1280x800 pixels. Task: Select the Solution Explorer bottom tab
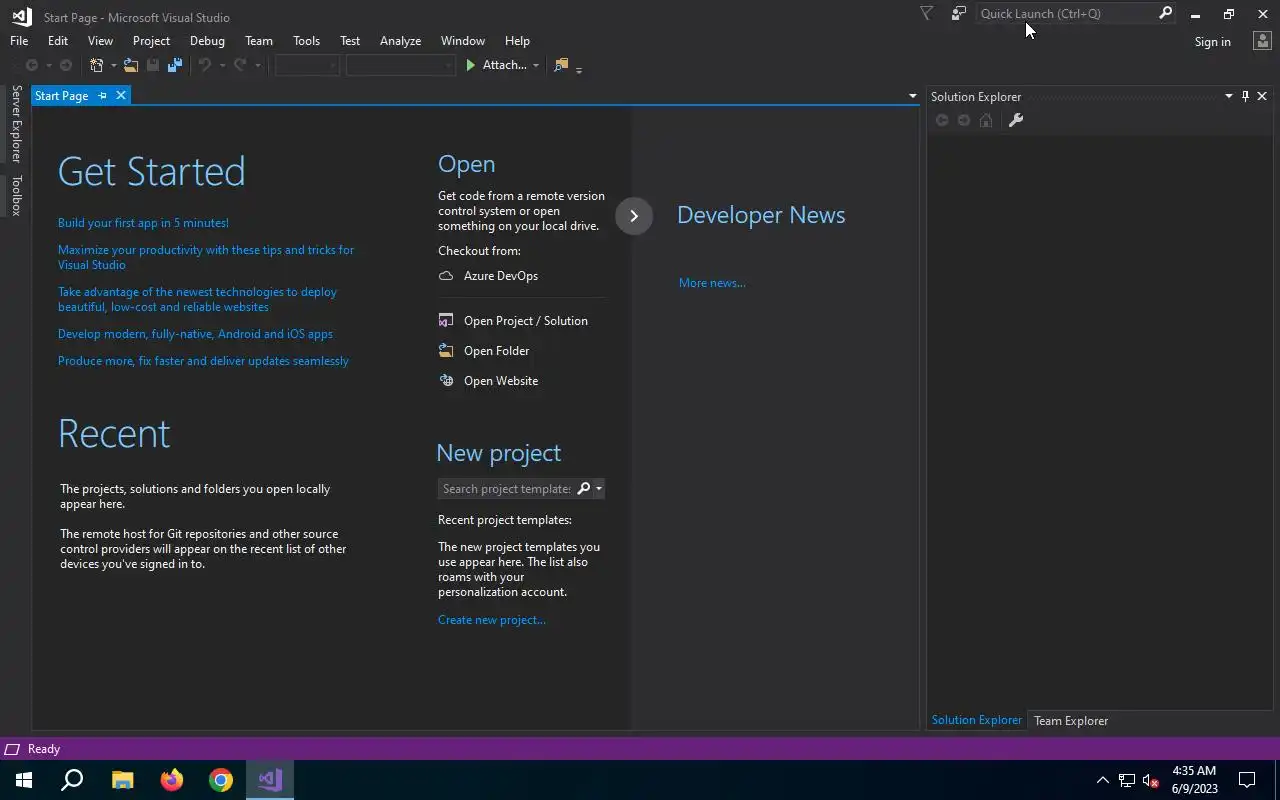[977, 720]
